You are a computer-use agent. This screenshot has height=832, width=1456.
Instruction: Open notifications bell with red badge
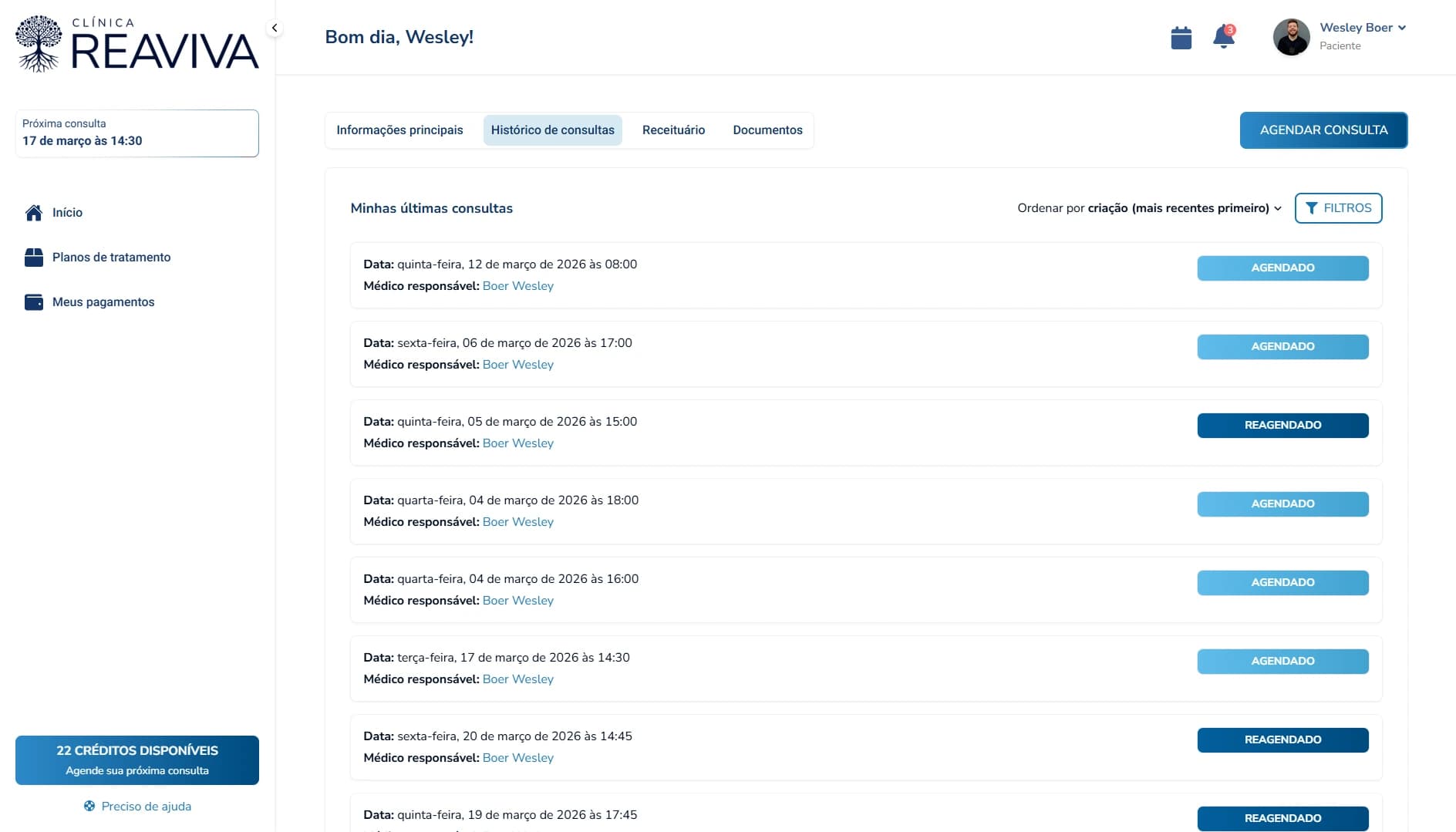pos(1223,37)
